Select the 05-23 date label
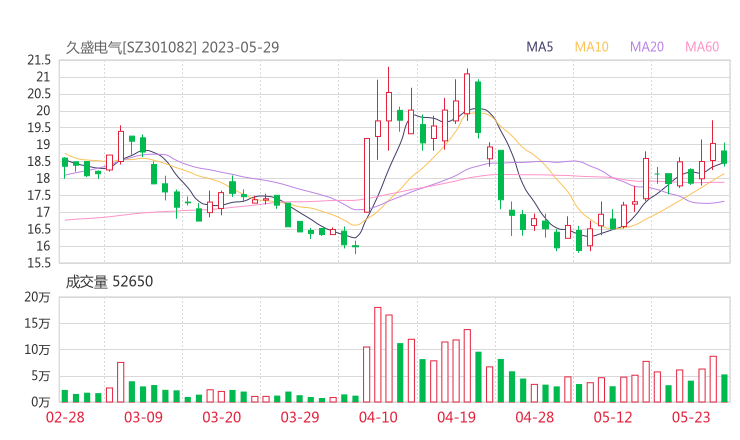 [691, 417]
